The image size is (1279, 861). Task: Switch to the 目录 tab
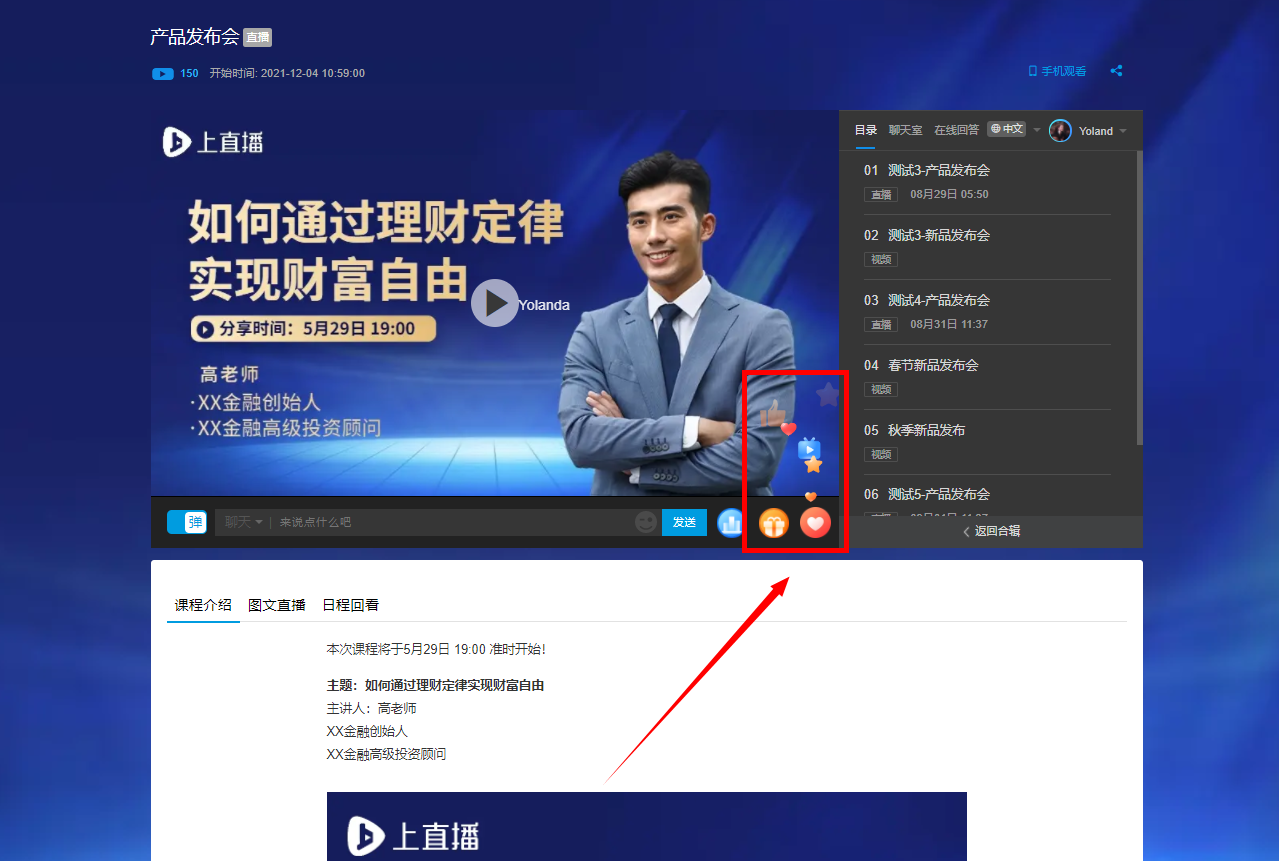click(x=866, y=130)
